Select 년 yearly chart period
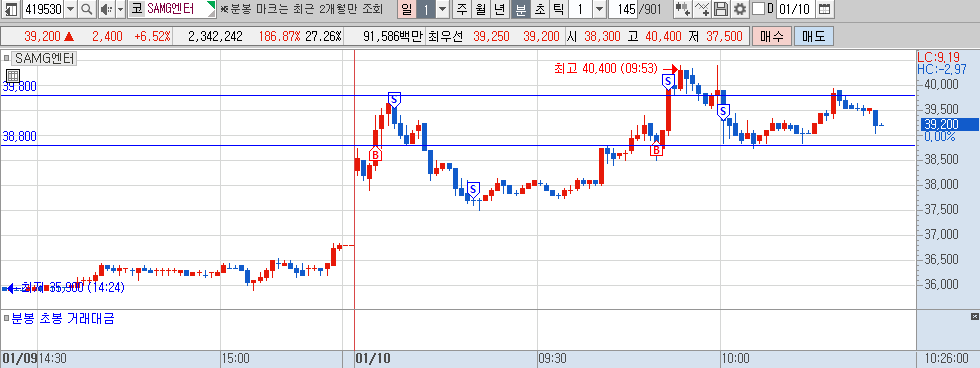980x368 pixels. 499,9
